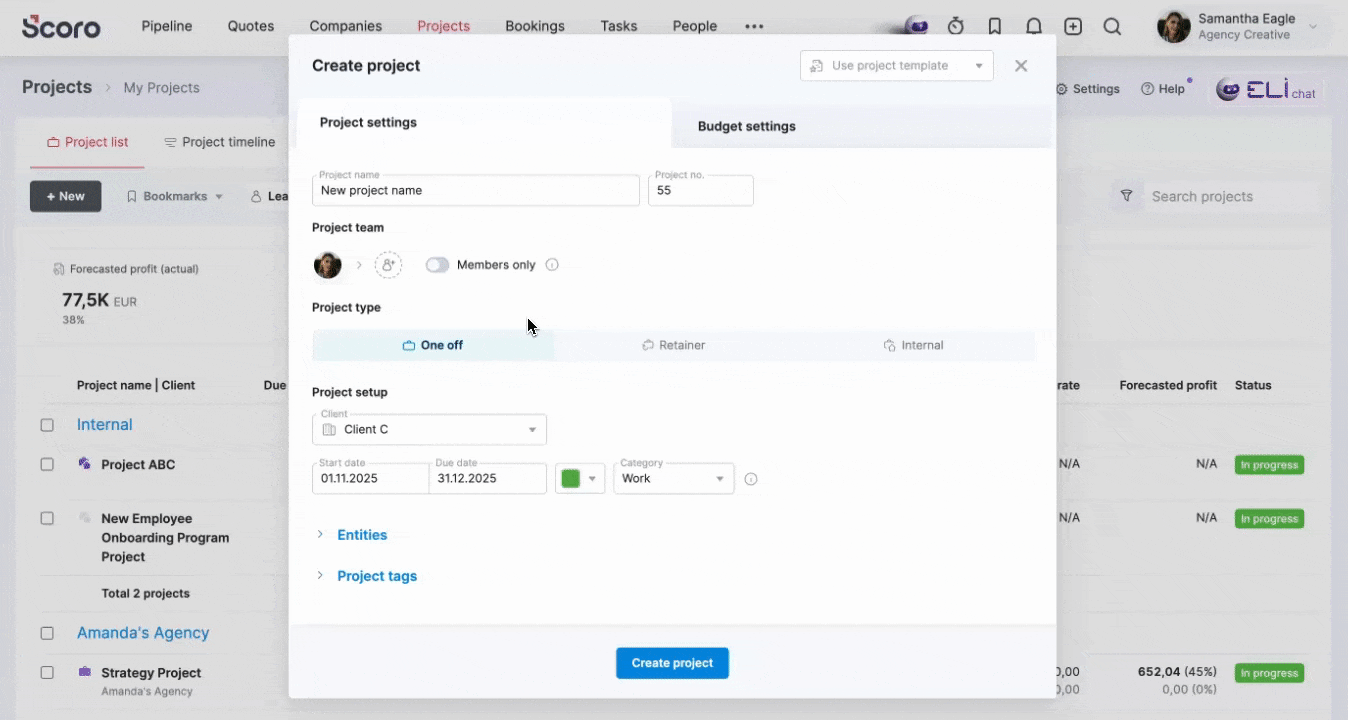Click the filter funnel icon
The height and width of the screenshot is (720, 1348).
click(1127, 196)
